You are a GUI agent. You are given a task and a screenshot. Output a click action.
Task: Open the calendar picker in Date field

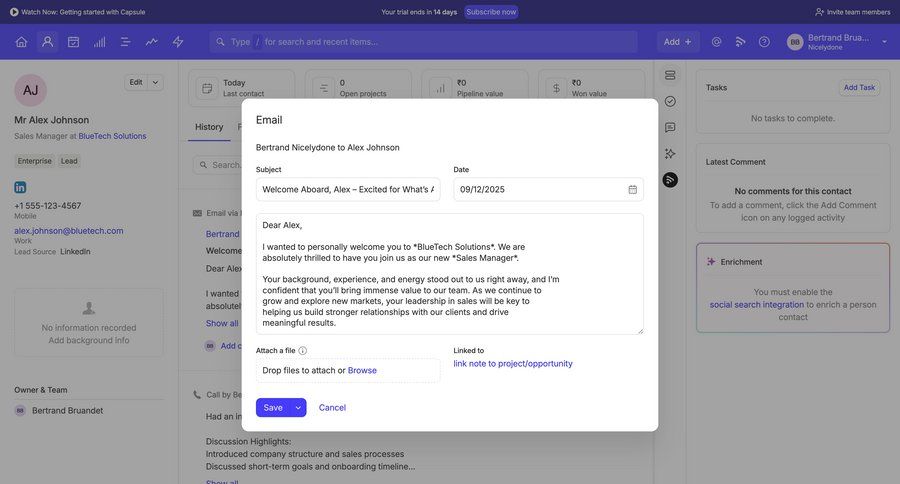pos(632,189)
